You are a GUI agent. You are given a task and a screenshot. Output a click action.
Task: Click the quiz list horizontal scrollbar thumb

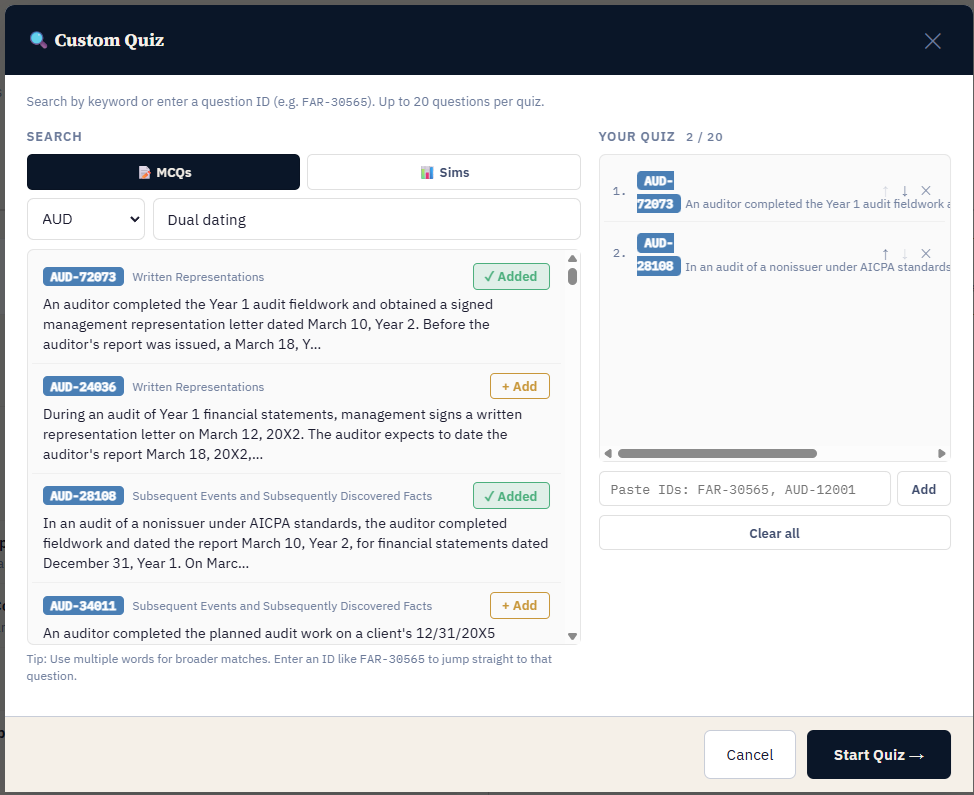[717, 453]
